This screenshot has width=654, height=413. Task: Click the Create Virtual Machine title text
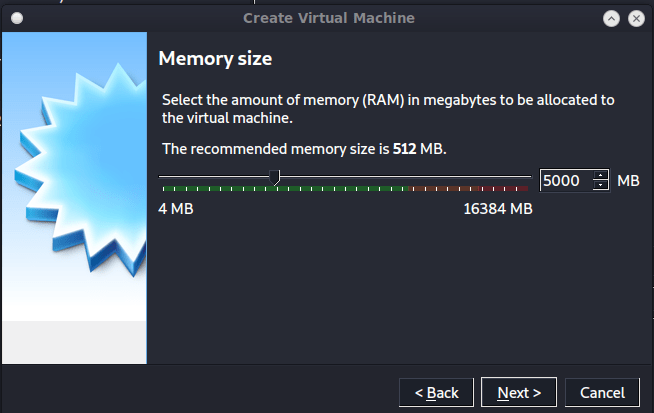tap(328, 18)
